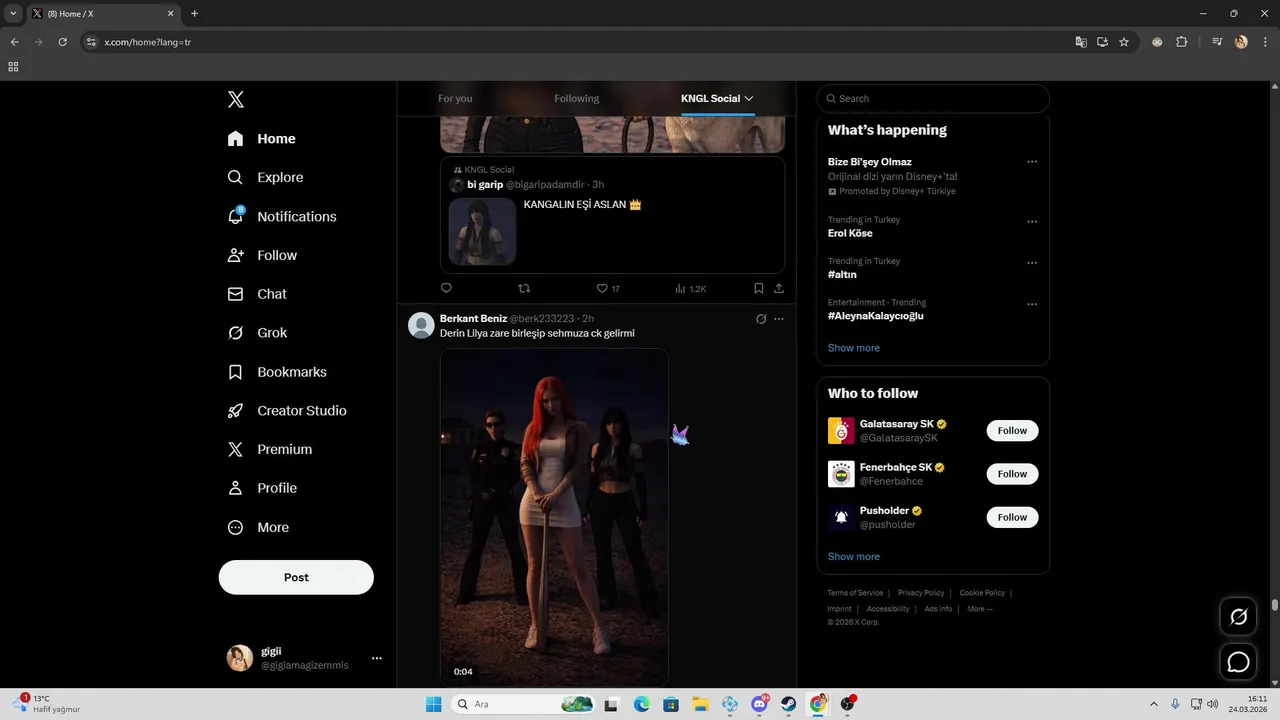Open floating Grok button at bottom right
The image size is (1280, 720).
click(x=1239, y=617)
